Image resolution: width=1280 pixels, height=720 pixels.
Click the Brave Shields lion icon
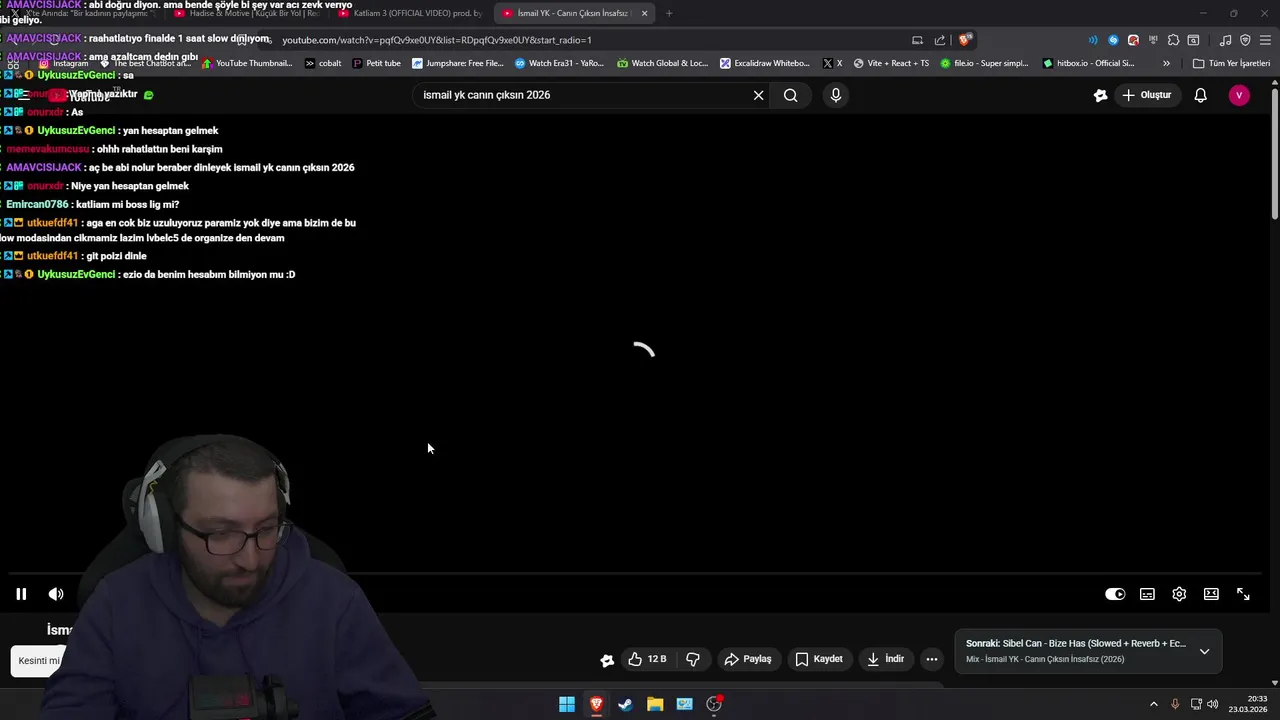click(x=964, y=40)
